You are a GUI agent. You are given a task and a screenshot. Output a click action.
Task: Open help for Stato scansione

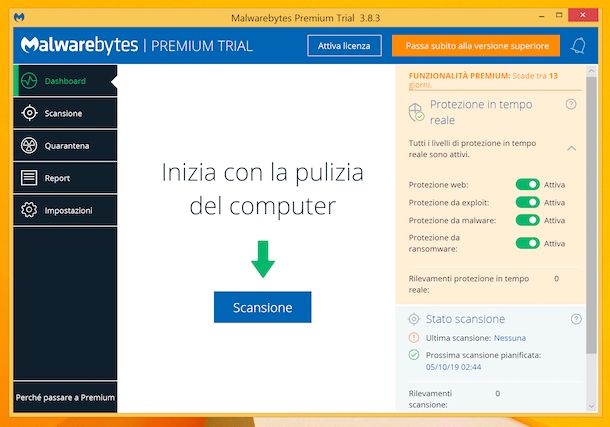pyautogui.click(x=576, y=319)
